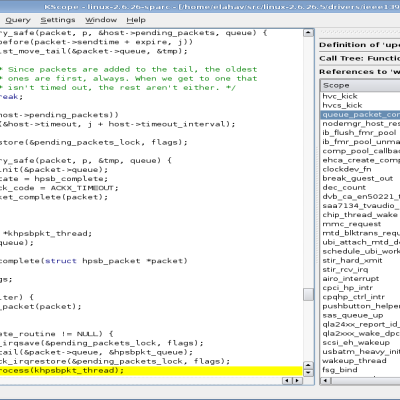Select ehca_create_comp result row
Screen dimensions: 400x400
(x=360, y=160)
